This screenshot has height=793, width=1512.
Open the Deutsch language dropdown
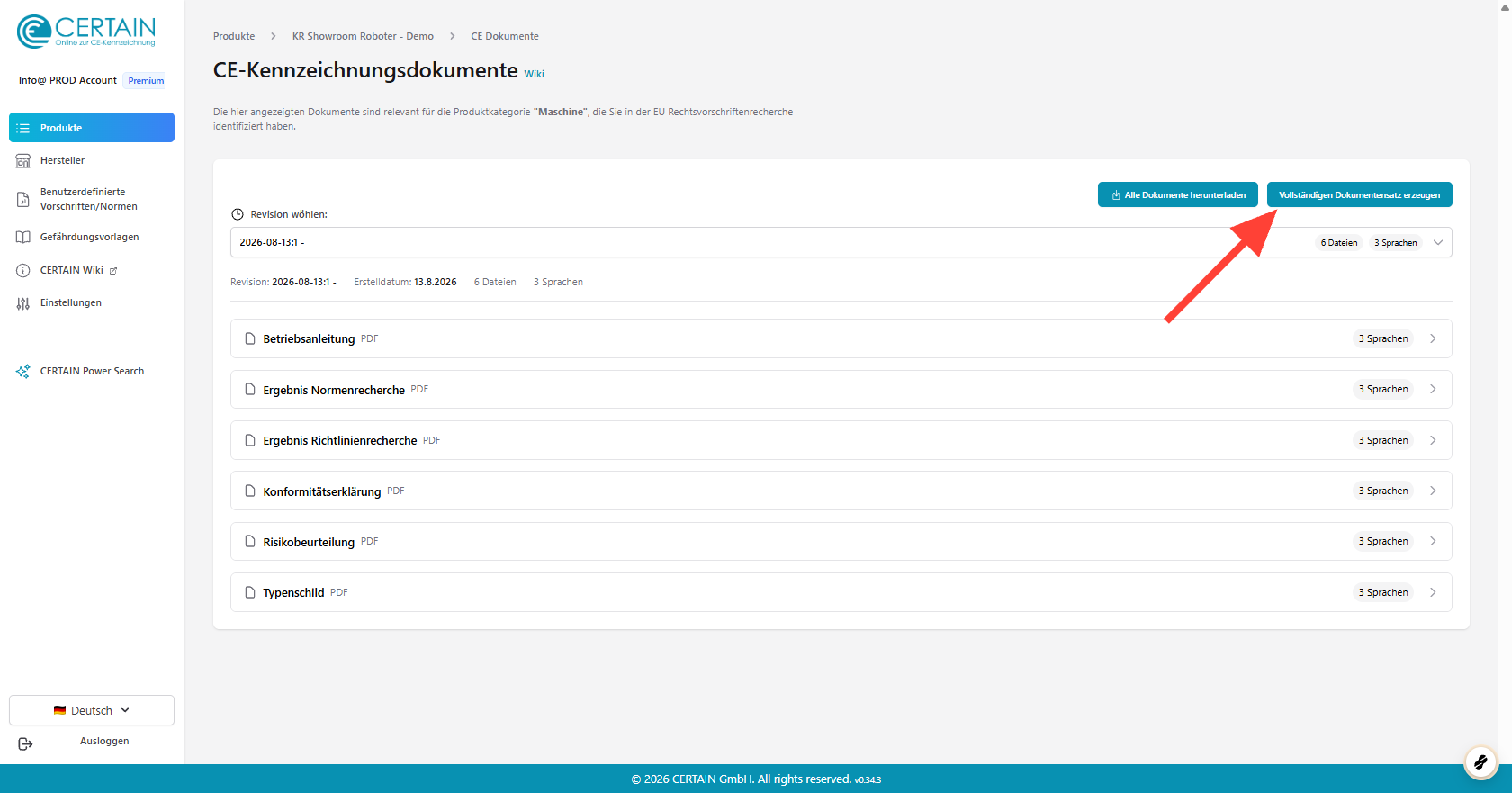point(92,710)
